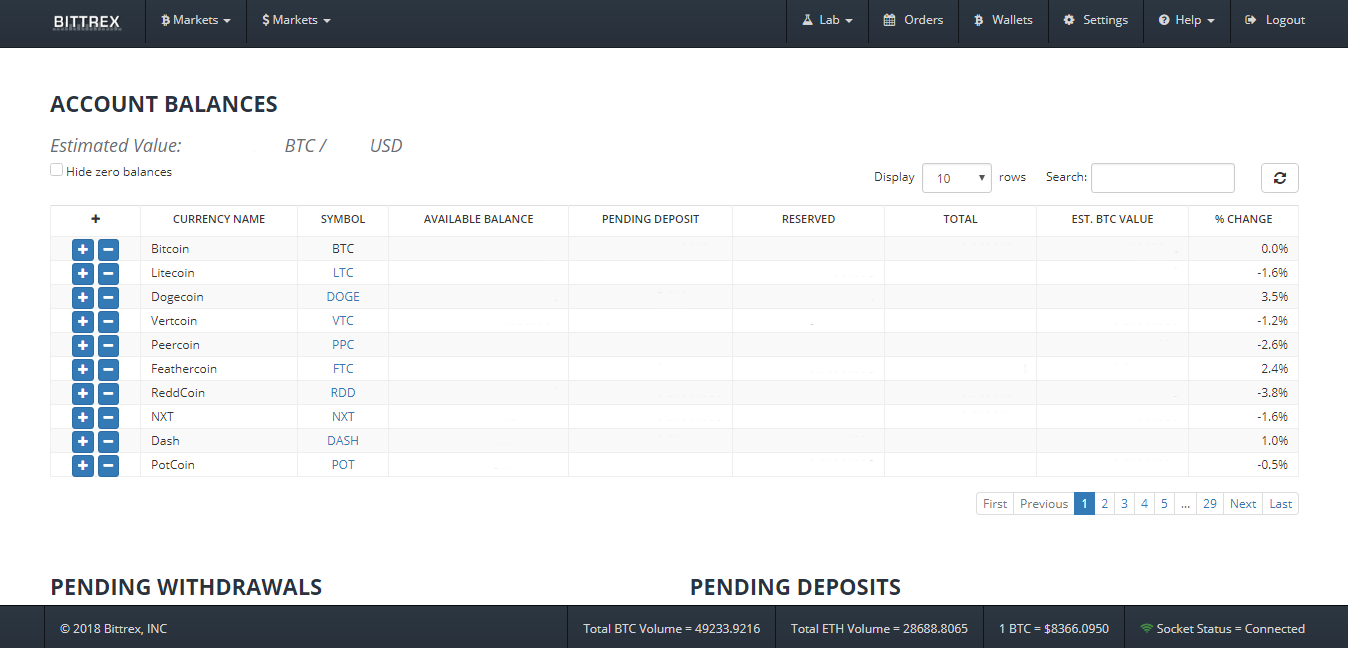Click the deposit plus icon for Feathercoin
Screen dimensions: 1348x648
[x=83, y=369]
